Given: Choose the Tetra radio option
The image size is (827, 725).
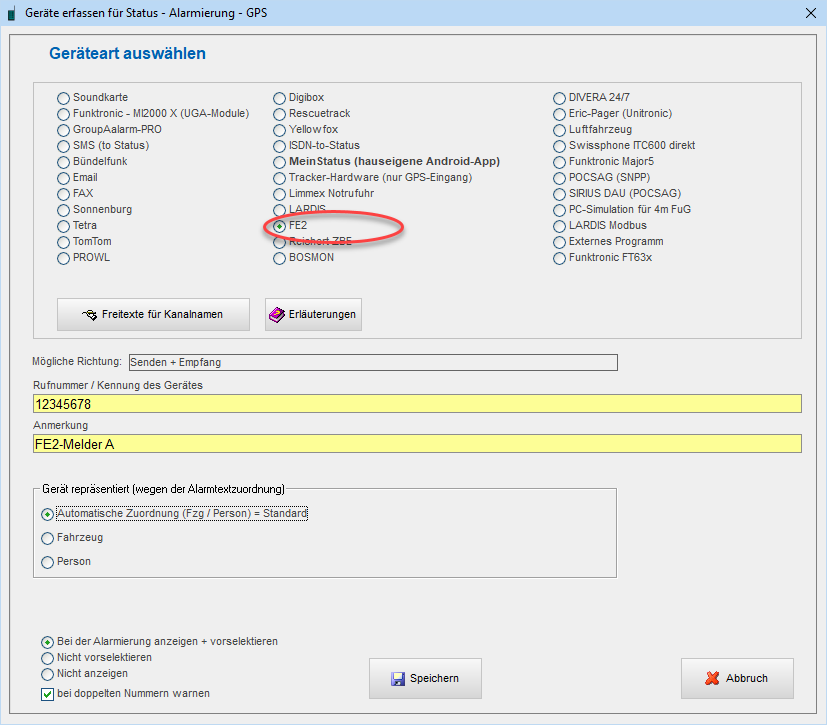Looking at the screenshot, I should point(64,226).
